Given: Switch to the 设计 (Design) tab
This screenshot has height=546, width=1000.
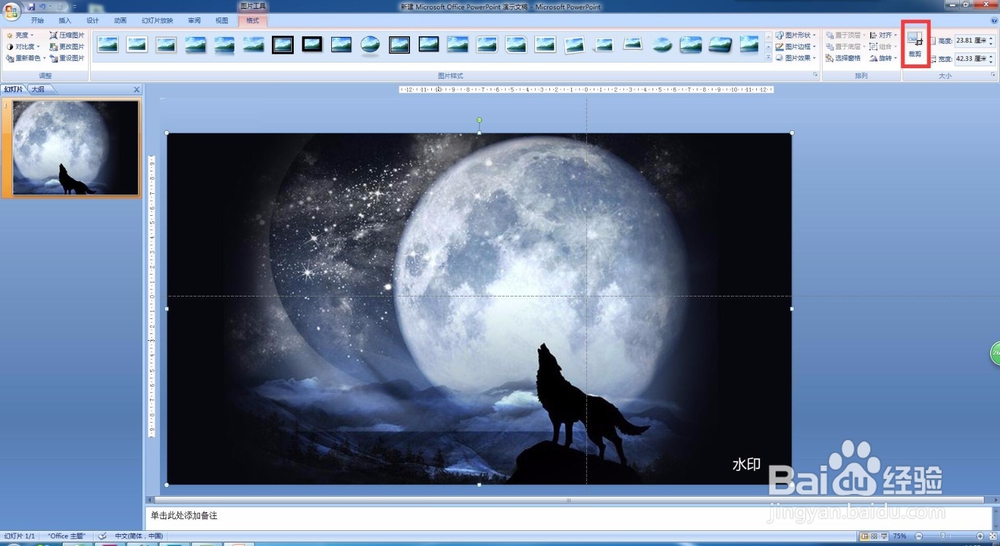Looking at the screenshot, I should [92, 20].
